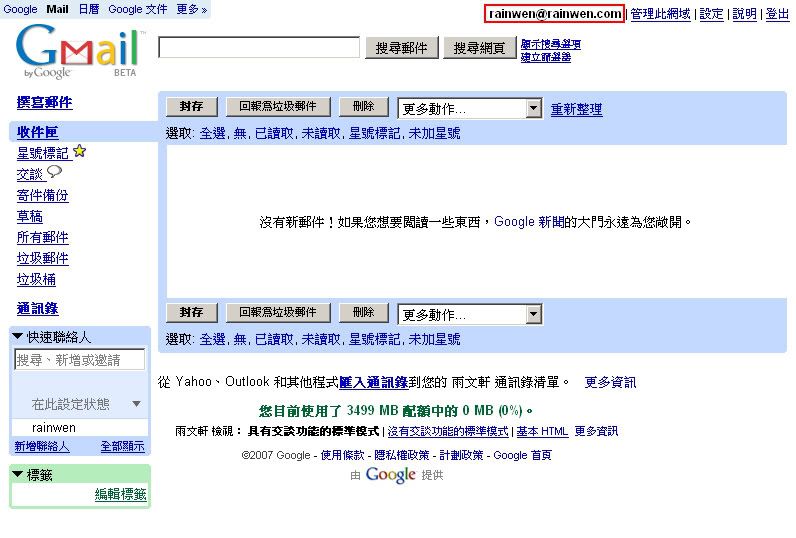Click the yellow star icon beside 星號標記
Screen dimensions: 796x538
pyautogui.click(x=80, y=152)
